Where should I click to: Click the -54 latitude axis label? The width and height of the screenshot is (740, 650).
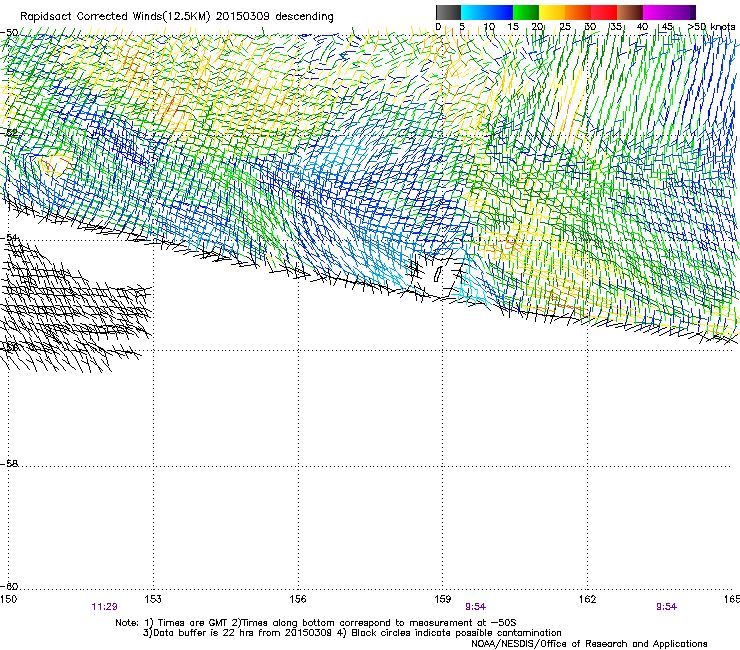tap(9, 237)
